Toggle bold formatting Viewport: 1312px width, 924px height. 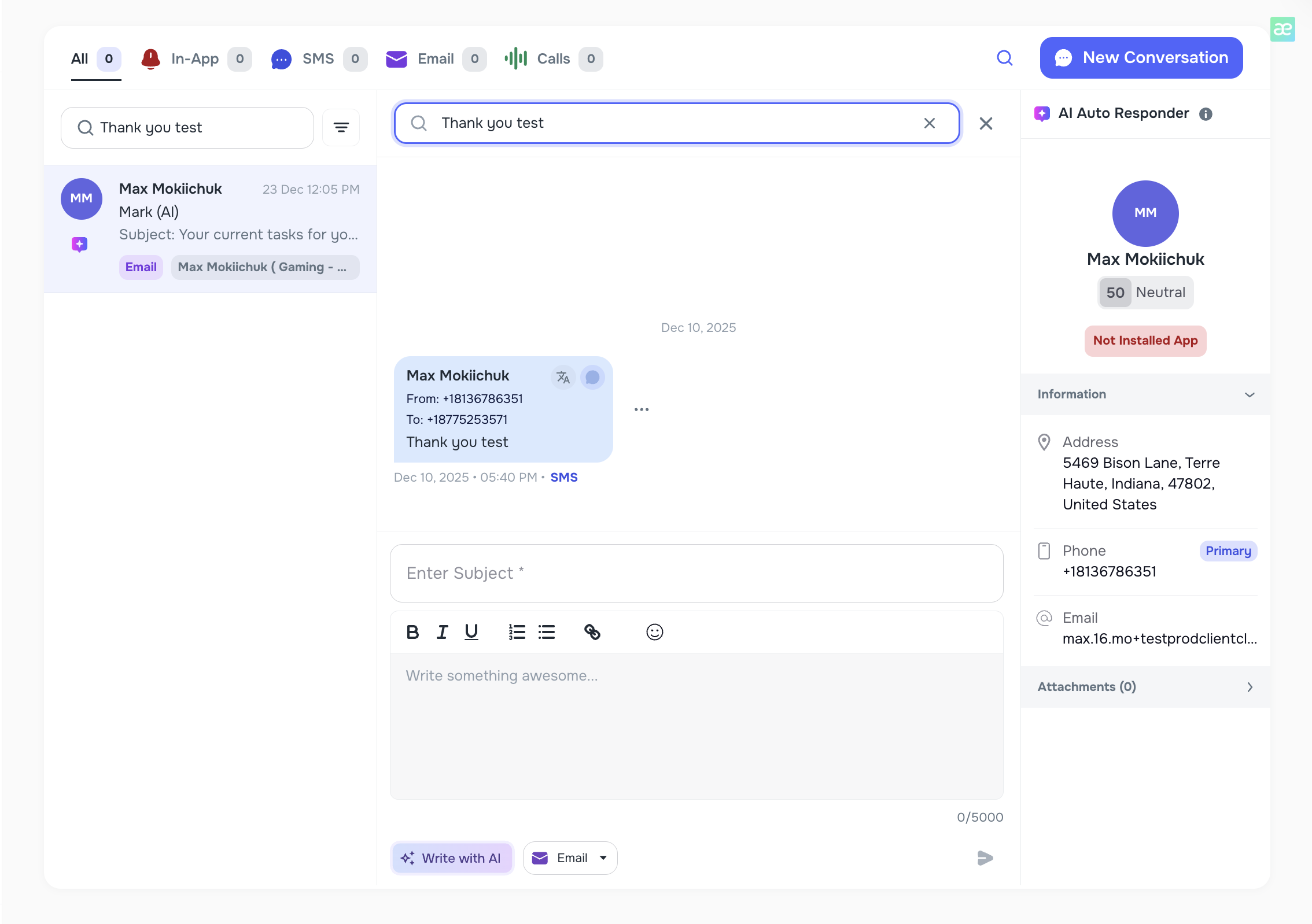click(412, 632)
